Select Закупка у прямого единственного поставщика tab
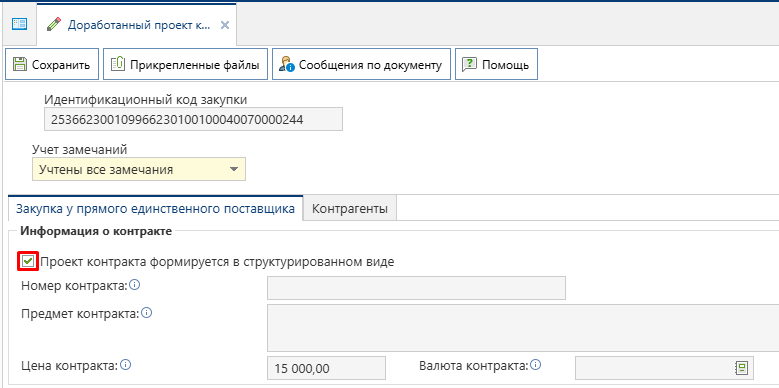This screenshot has width=779, height=388. coord(156,208)
